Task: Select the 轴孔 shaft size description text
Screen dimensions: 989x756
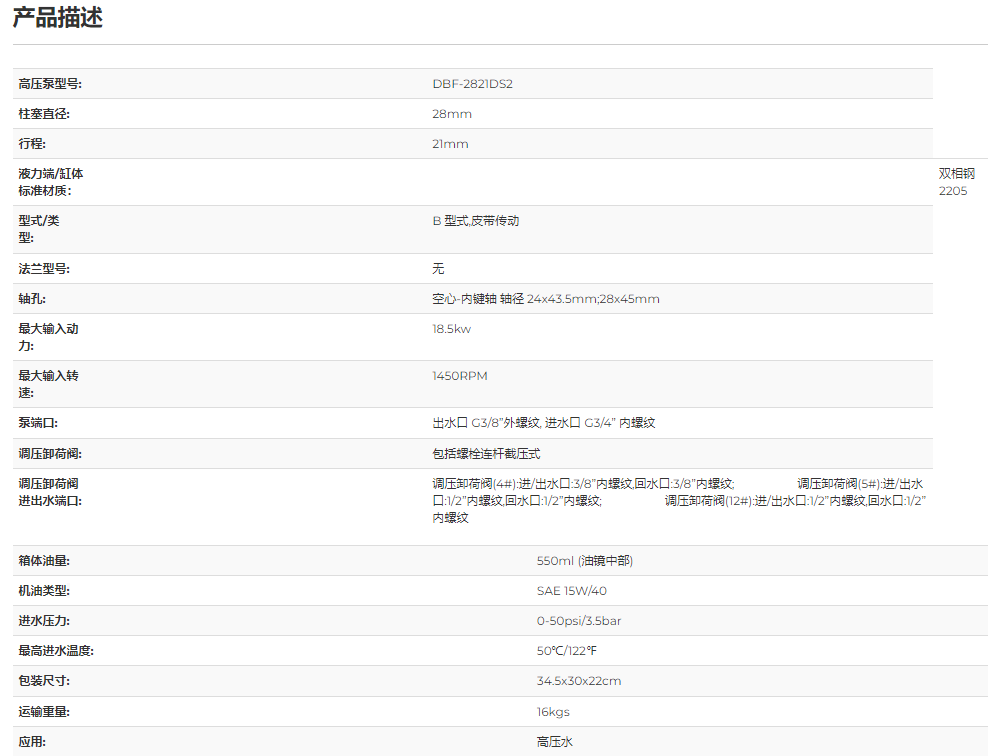Action: (545, 299)
